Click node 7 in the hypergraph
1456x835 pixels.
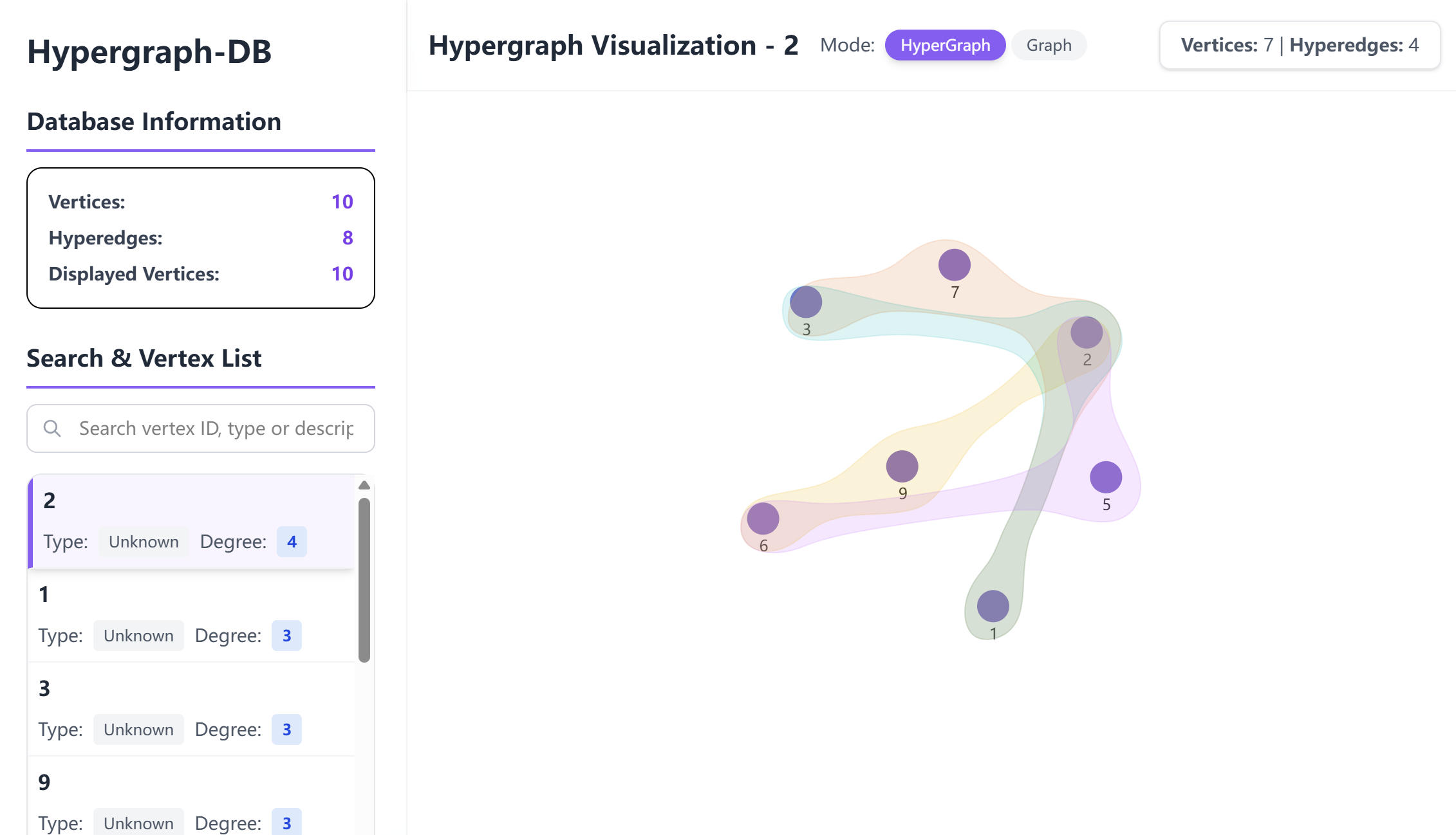(x=954, y=265)
